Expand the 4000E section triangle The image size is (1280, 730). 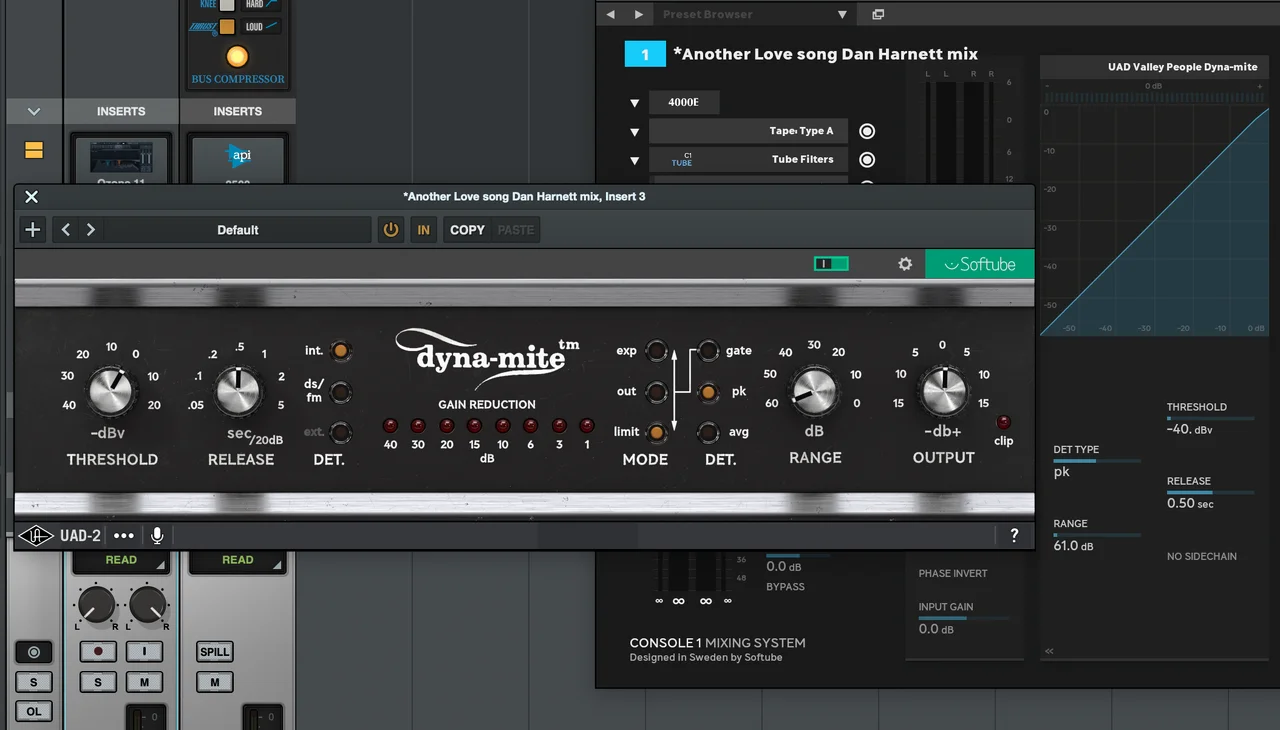point(634,103)
